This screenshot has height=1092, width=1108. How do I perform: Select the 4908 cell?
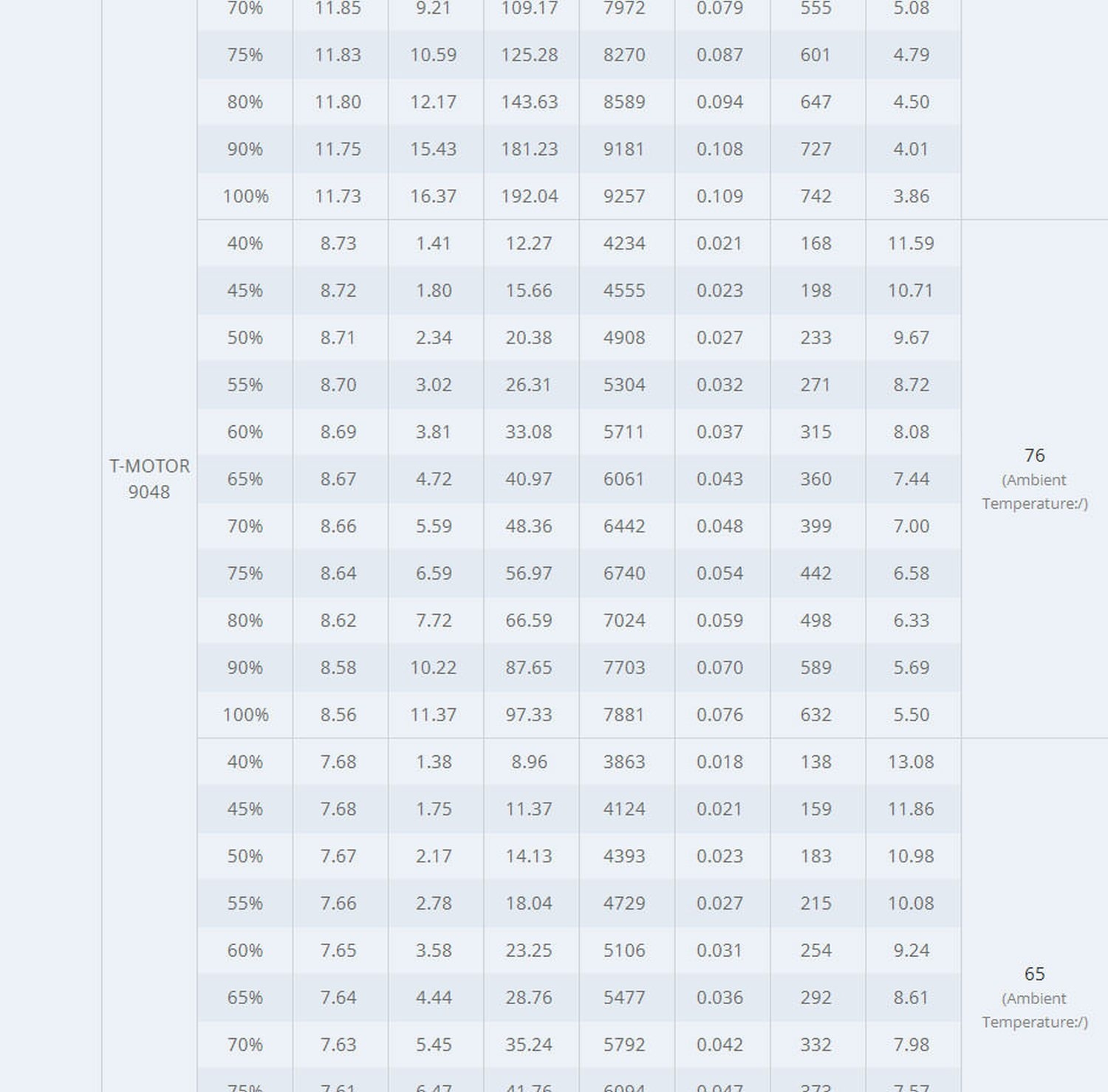[x=624, y=338]
